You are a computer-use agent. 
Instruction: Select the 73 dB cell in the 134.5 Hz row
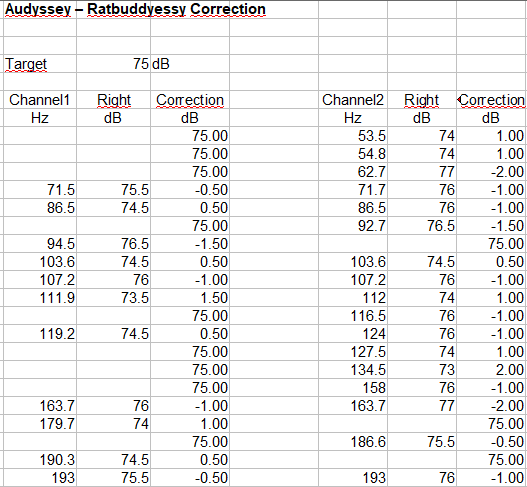(x=422, y=370)
